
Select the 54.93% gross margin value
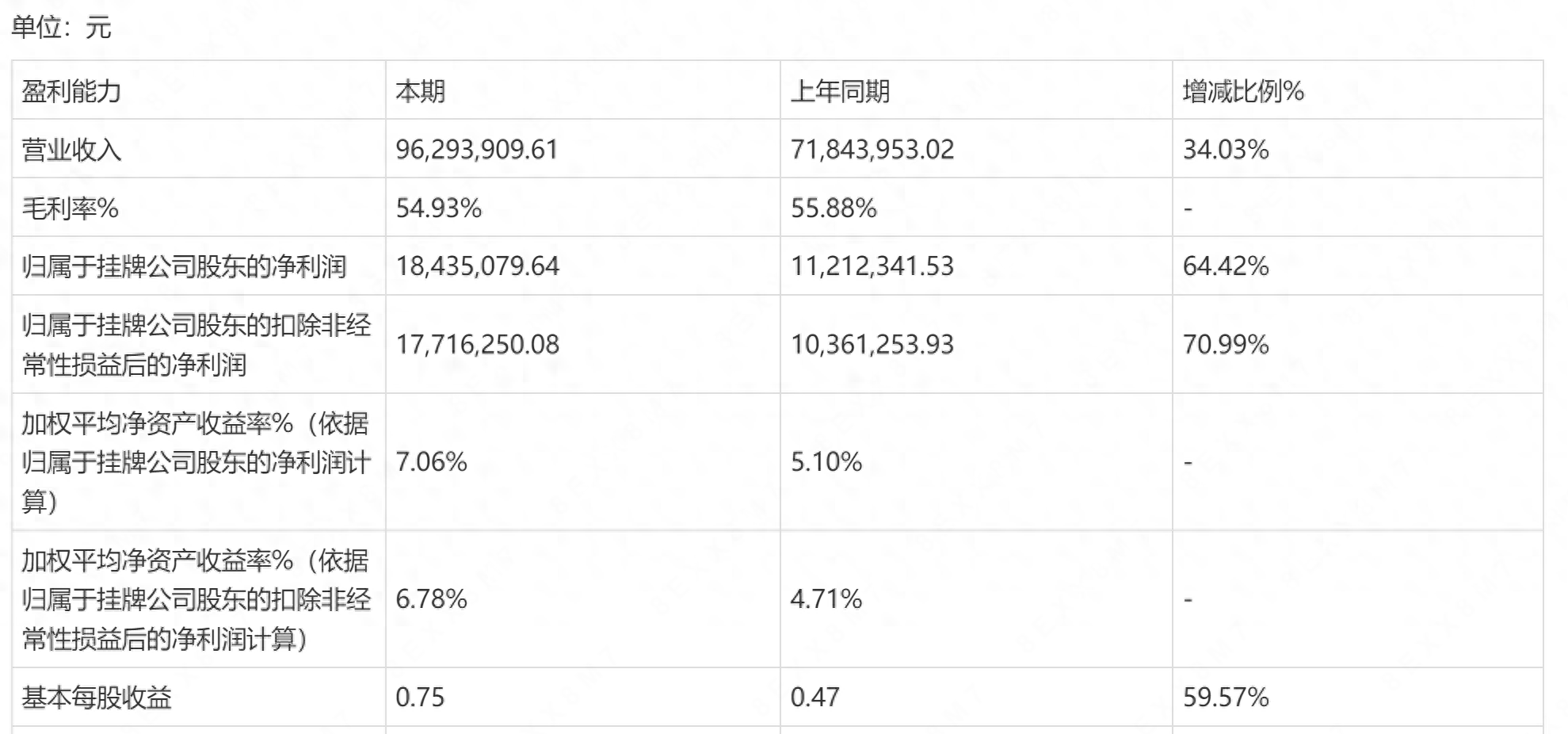(439, 208)
